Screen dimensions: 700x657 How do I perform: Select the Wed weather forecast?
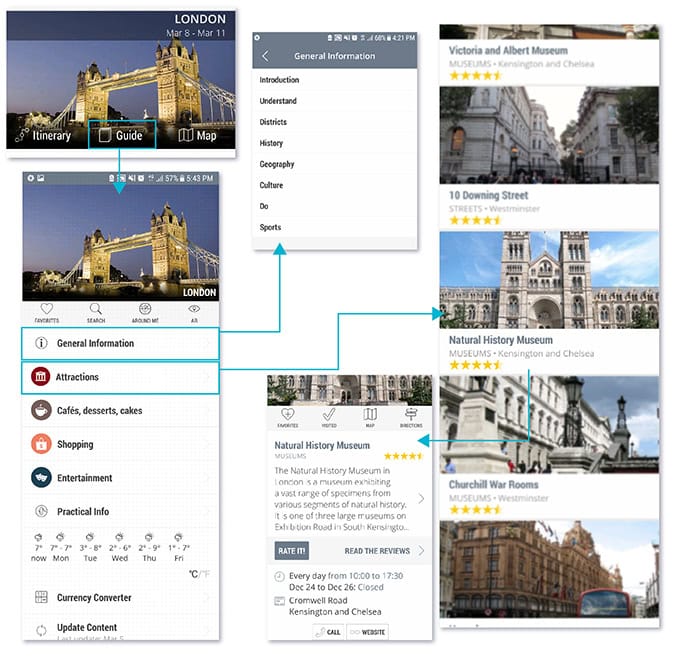click(x=120, y=547)
